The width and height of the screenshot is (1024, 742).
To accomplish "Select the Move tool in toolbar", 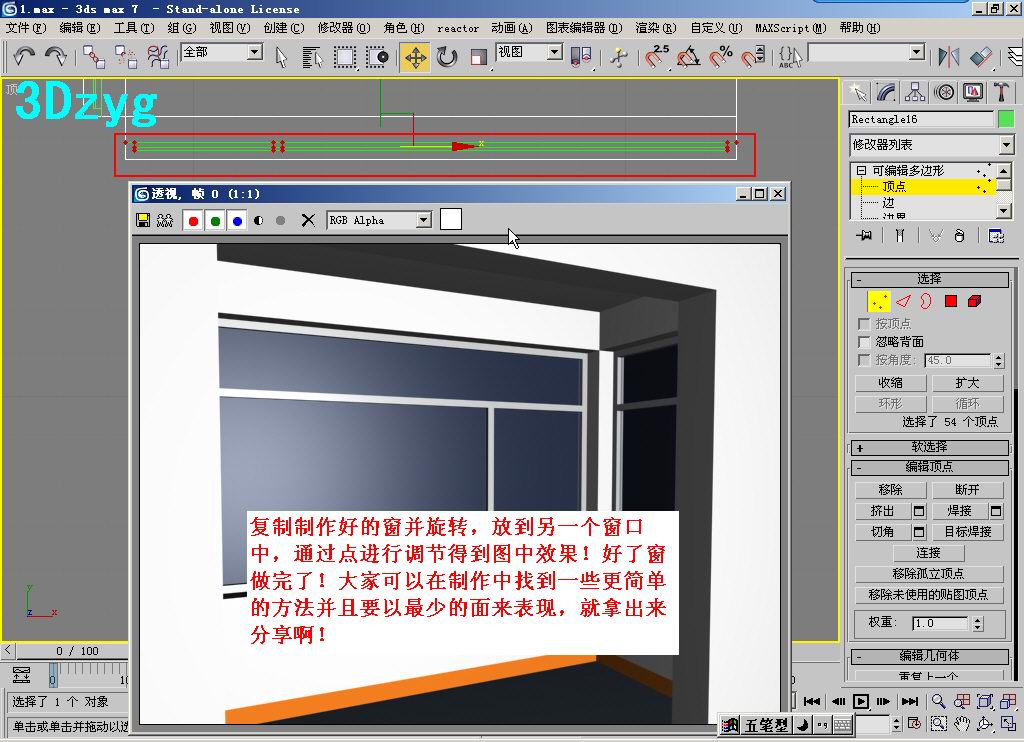I will (x=415, y=57).
